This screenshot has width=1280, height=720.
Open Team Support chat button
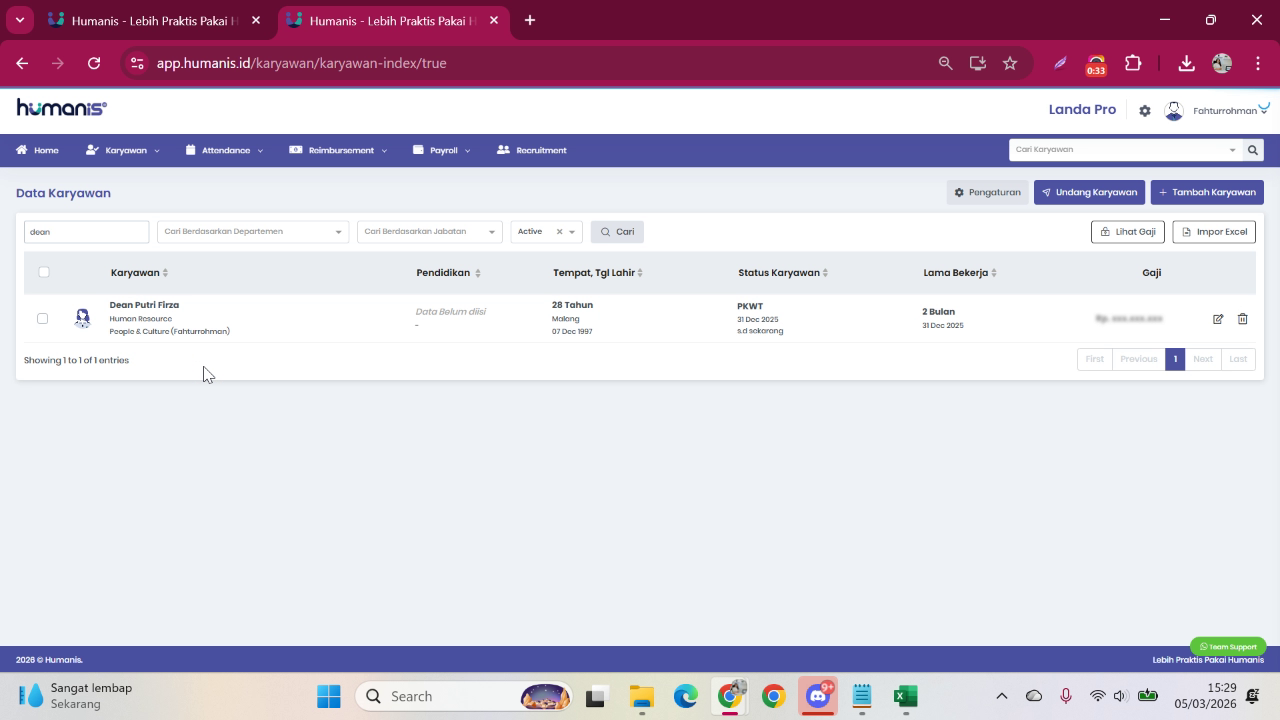[x=1228, y=646]
